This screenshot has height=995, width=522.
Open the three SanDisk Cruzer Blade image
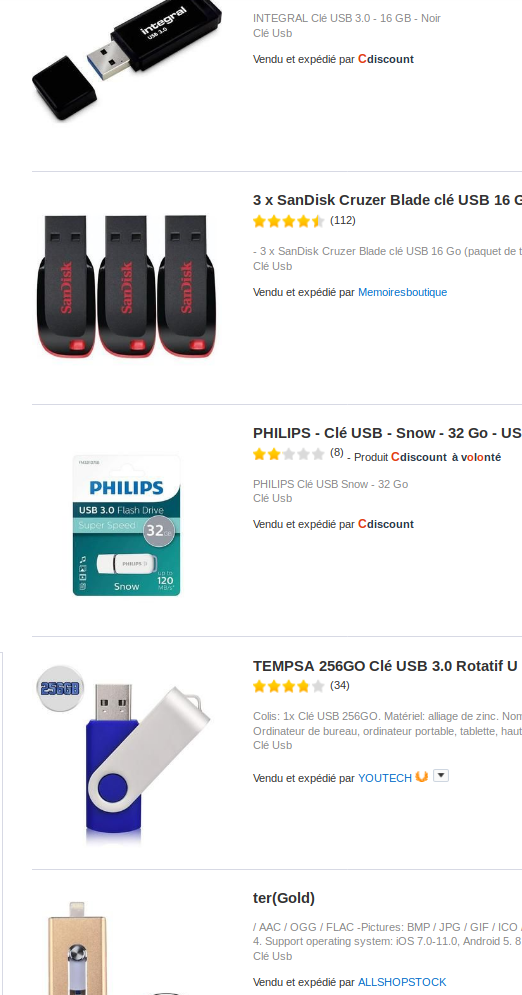point(126,285)
